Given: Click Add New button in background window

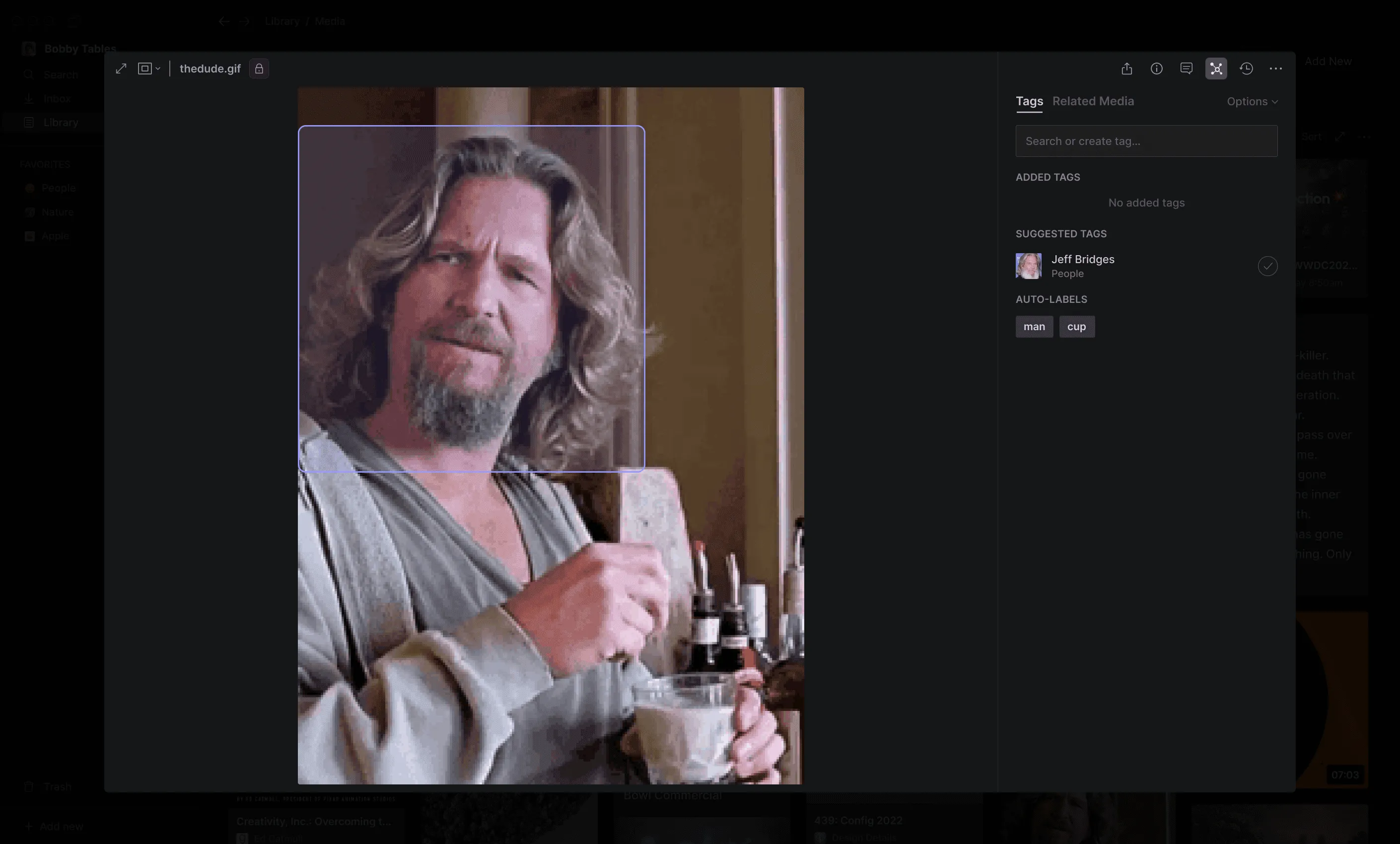Looking at the screenshot, I should coord(1328,61).
